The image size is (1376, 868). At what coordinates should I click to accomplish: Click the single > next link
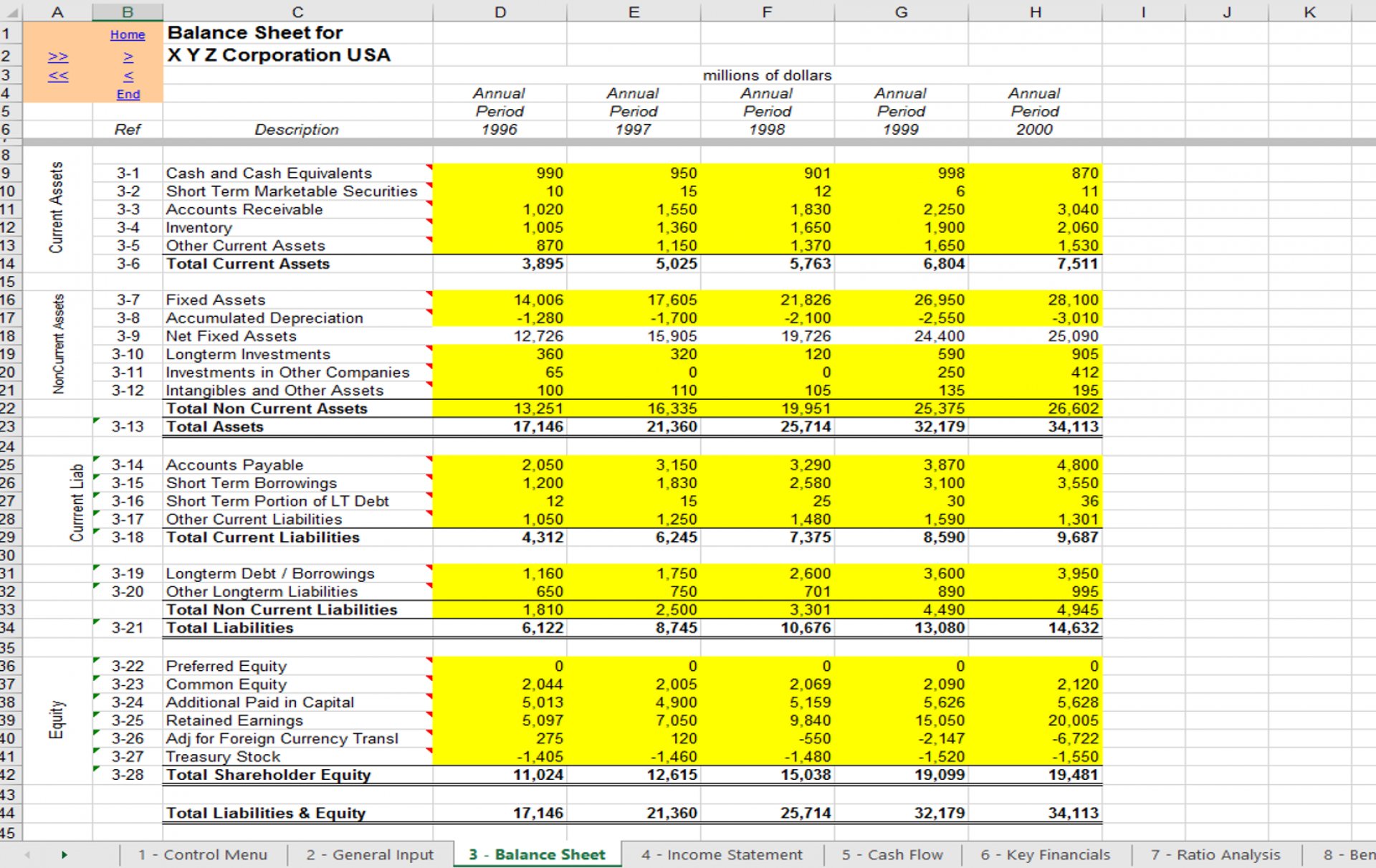[128, 57]
